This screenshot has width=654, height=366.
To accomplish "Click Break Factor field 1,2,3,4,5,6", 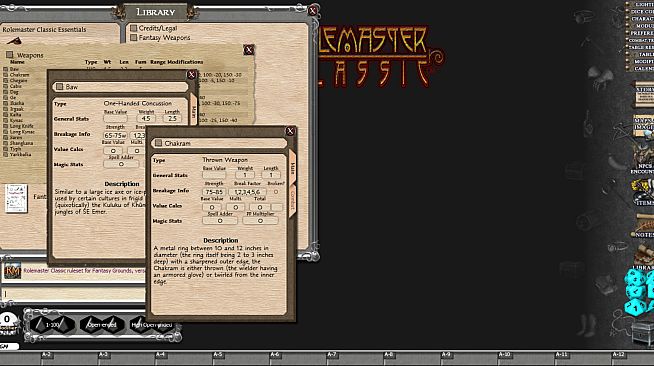I will (247, 192).
